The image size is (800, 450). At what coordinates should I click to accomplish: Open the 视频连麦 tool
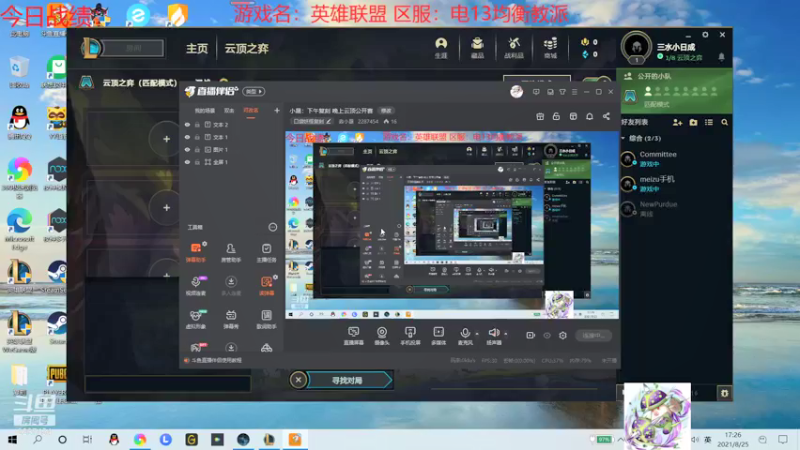(x=195, y=286)
